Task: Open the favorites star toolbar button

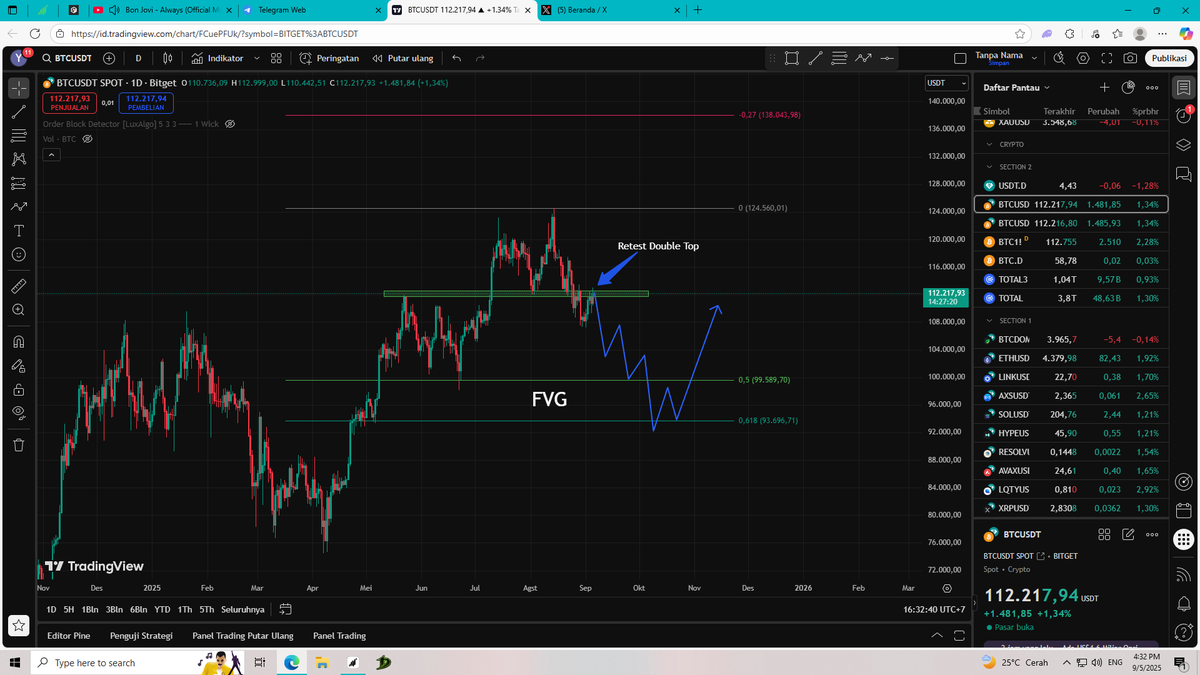Action: 19,625
